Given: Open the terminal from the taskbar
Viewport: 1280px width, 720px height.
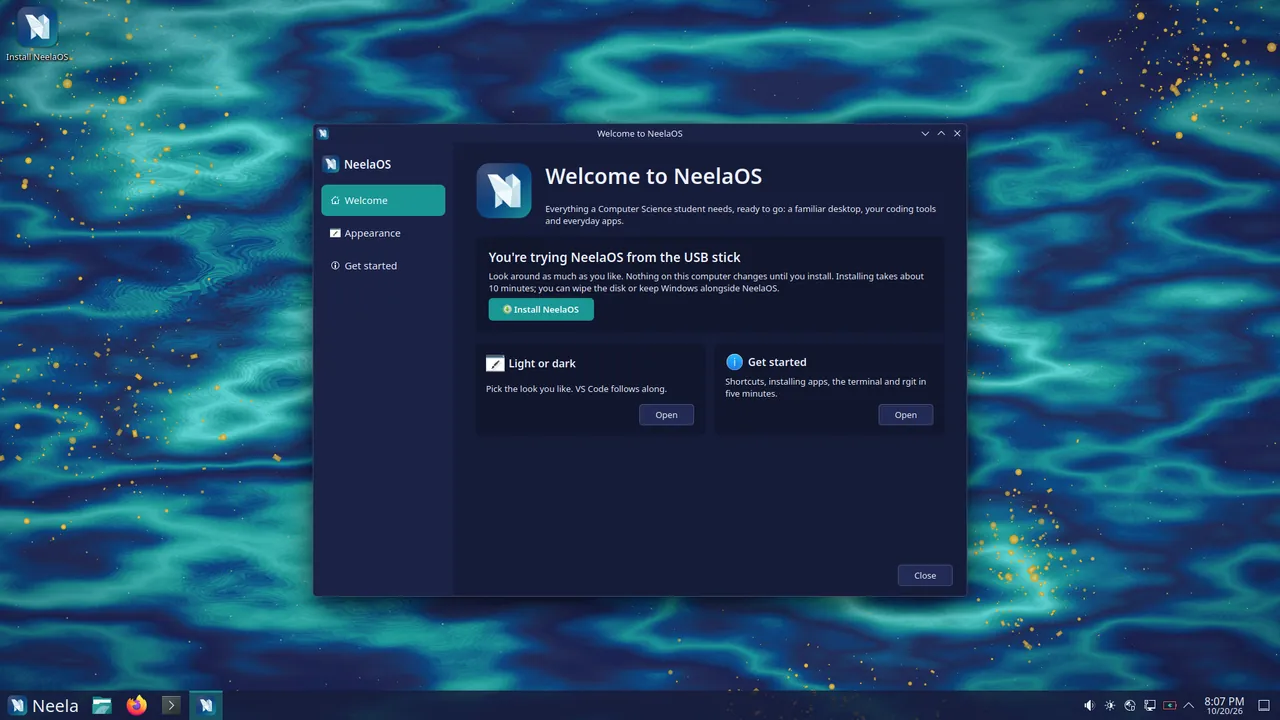Looking at the screenshot, I should pyautogui.click(x=171, y=705).
